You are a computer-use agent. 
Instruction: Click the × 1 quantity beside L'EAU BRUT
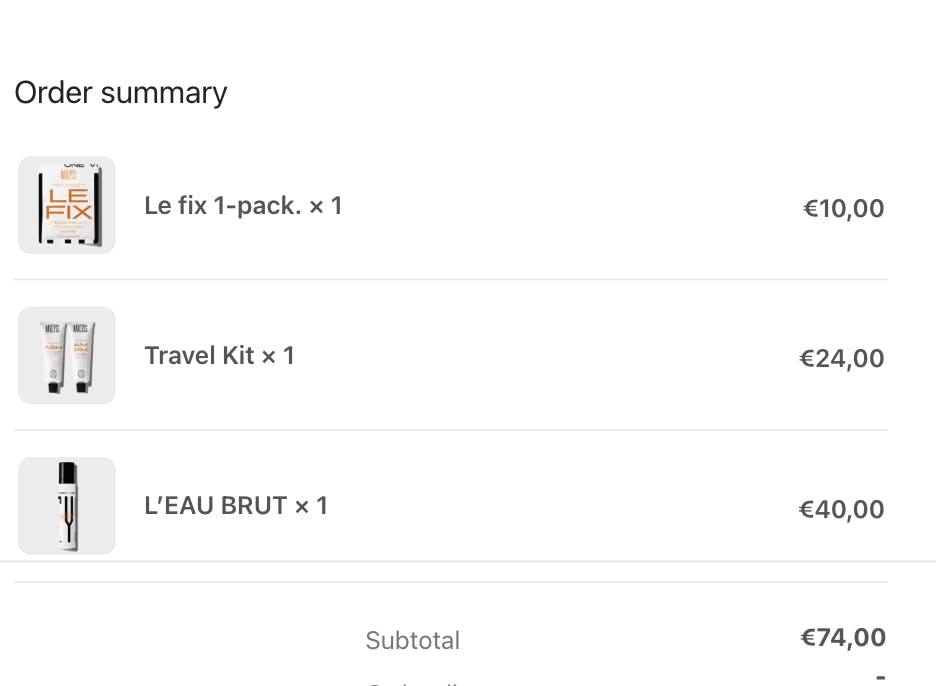click(x=311, y=506)
